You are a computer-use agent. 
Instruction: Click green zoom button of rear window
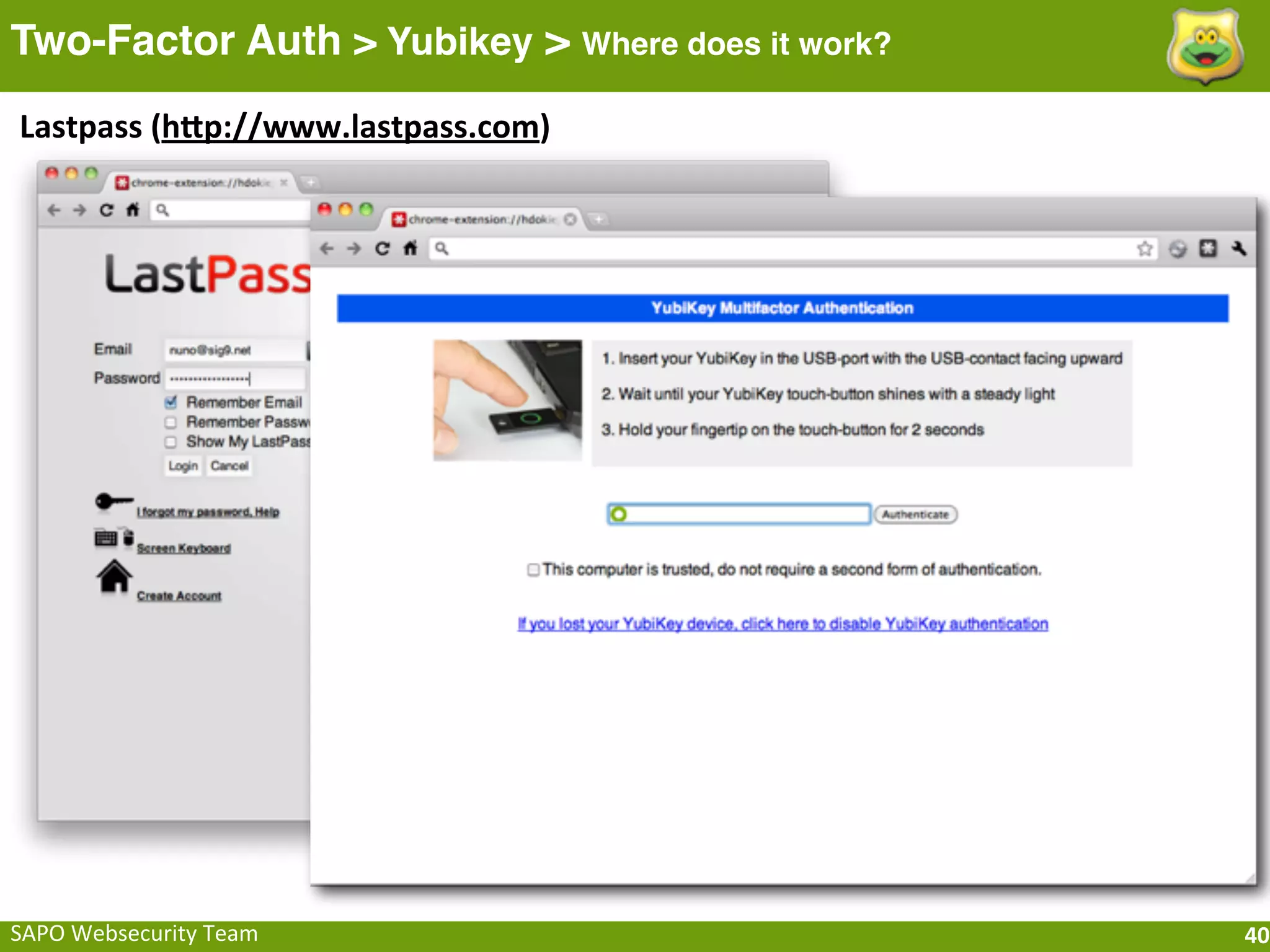click(91, 173)
